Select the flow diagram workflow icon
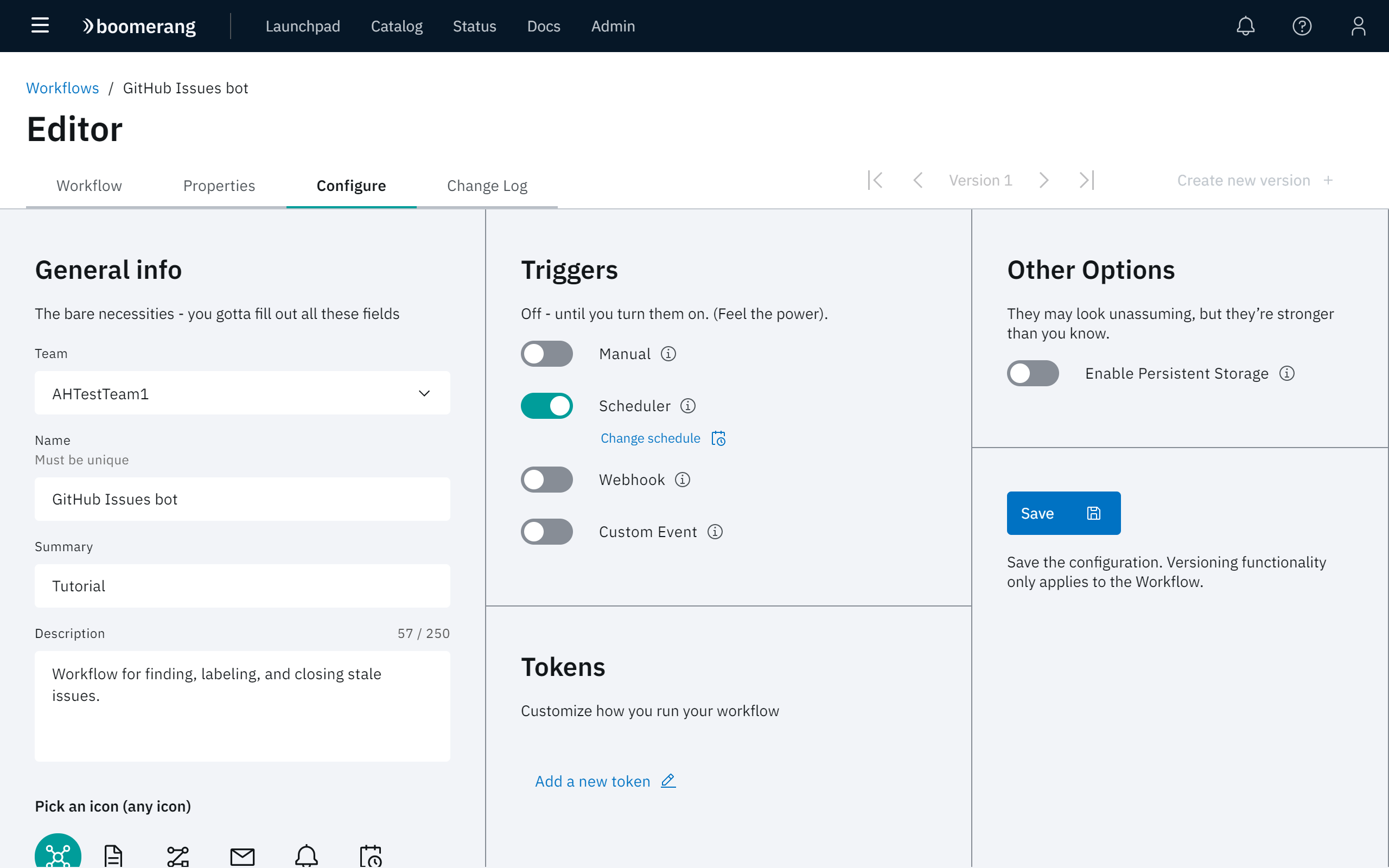1389x868 pixels. point(178,857)
